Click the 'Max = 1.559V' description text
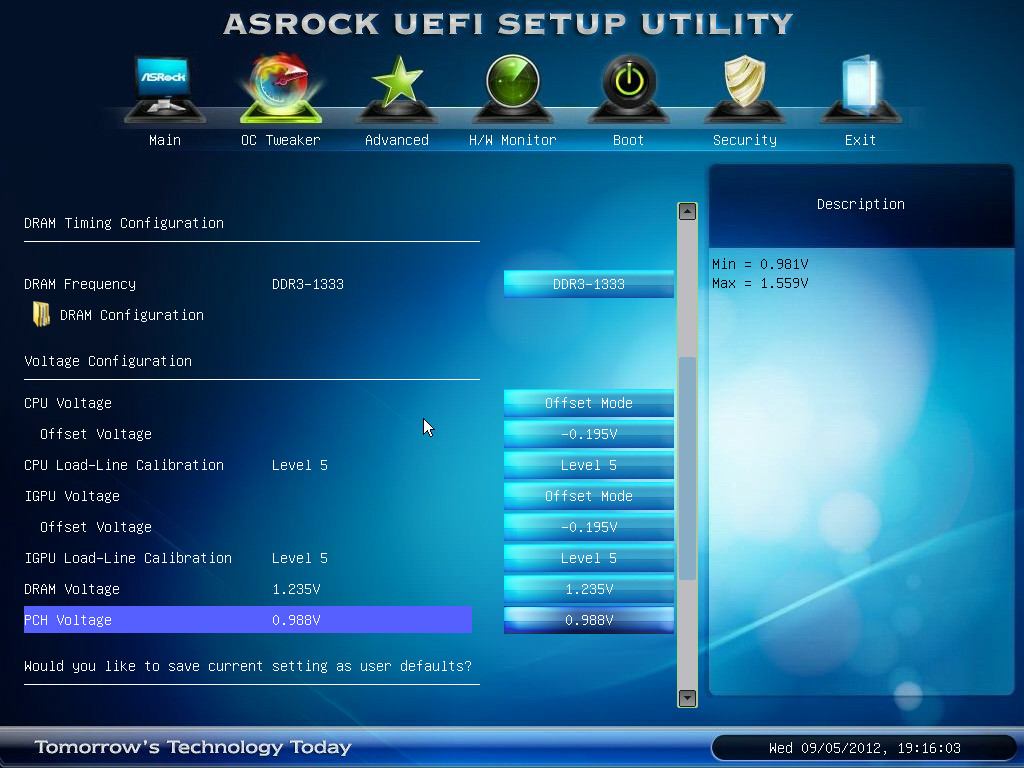Viewport: 1024px width, 768px height. [x=760, y=283]
